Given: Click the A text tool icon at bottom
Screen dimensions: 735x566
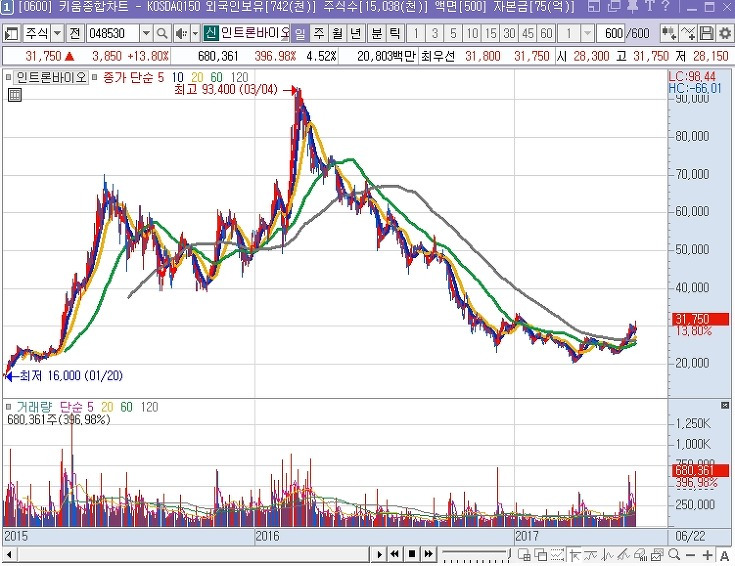Looking at the screenshot, I should point(724,555).
